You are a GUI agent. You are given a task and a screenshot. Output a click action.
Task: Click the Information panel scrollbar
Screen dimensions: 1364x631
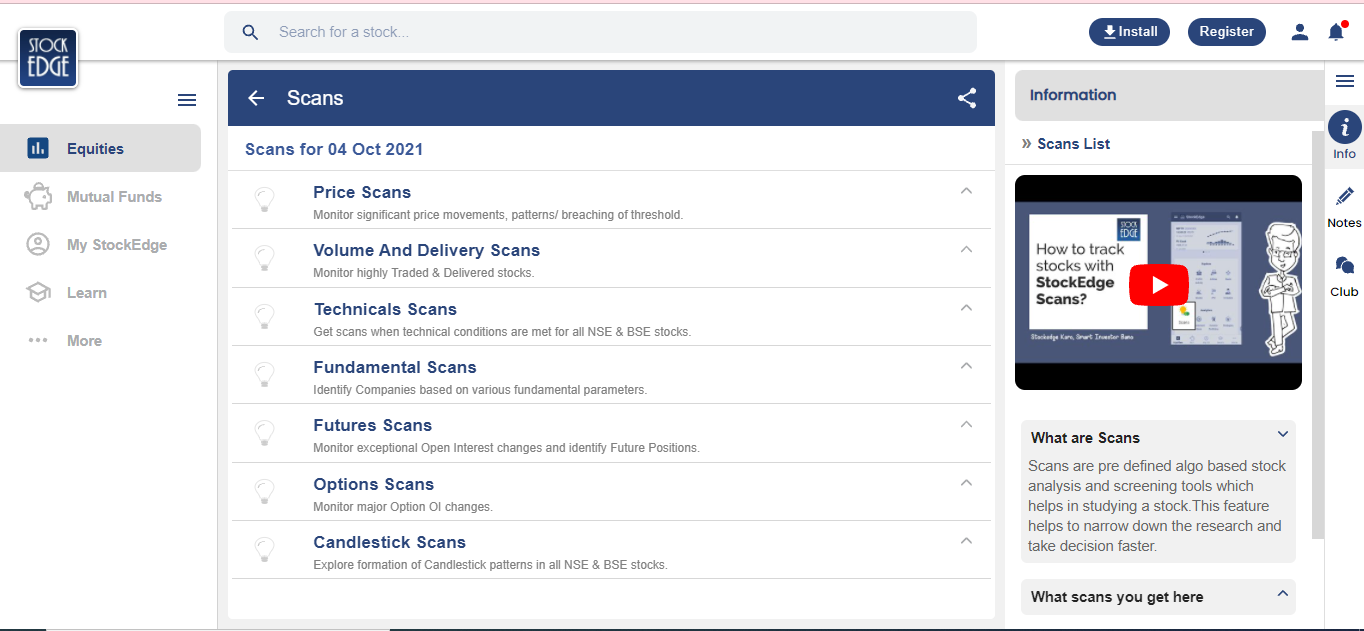[x=1318, y=335]
